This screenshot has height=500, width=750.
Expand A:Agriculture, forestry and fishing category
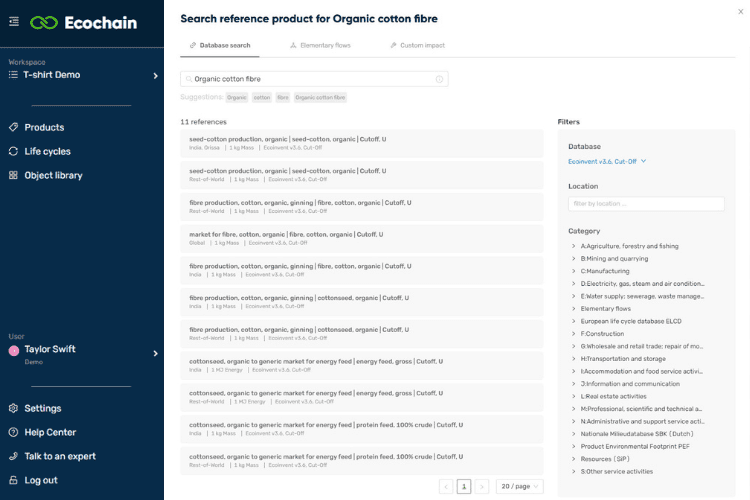pos(574,246)
